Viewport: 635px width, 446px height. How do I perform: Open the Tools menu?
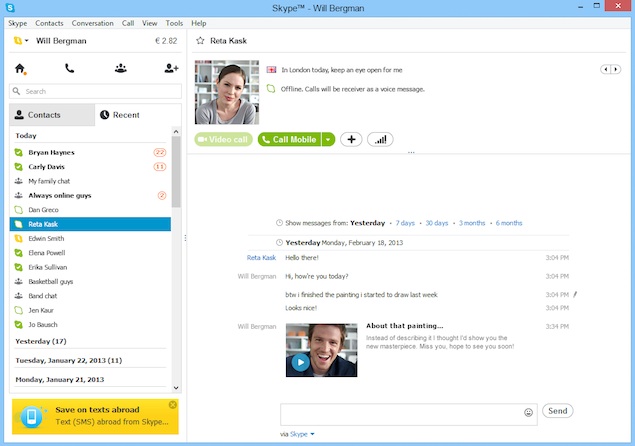tap(174, 22)
